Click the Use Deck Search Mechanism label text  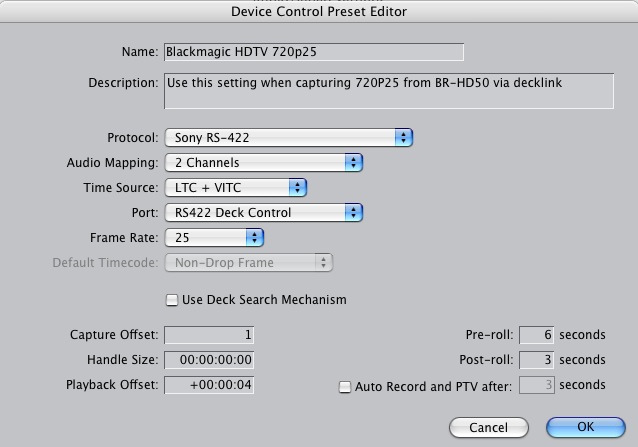coord(264,300)
